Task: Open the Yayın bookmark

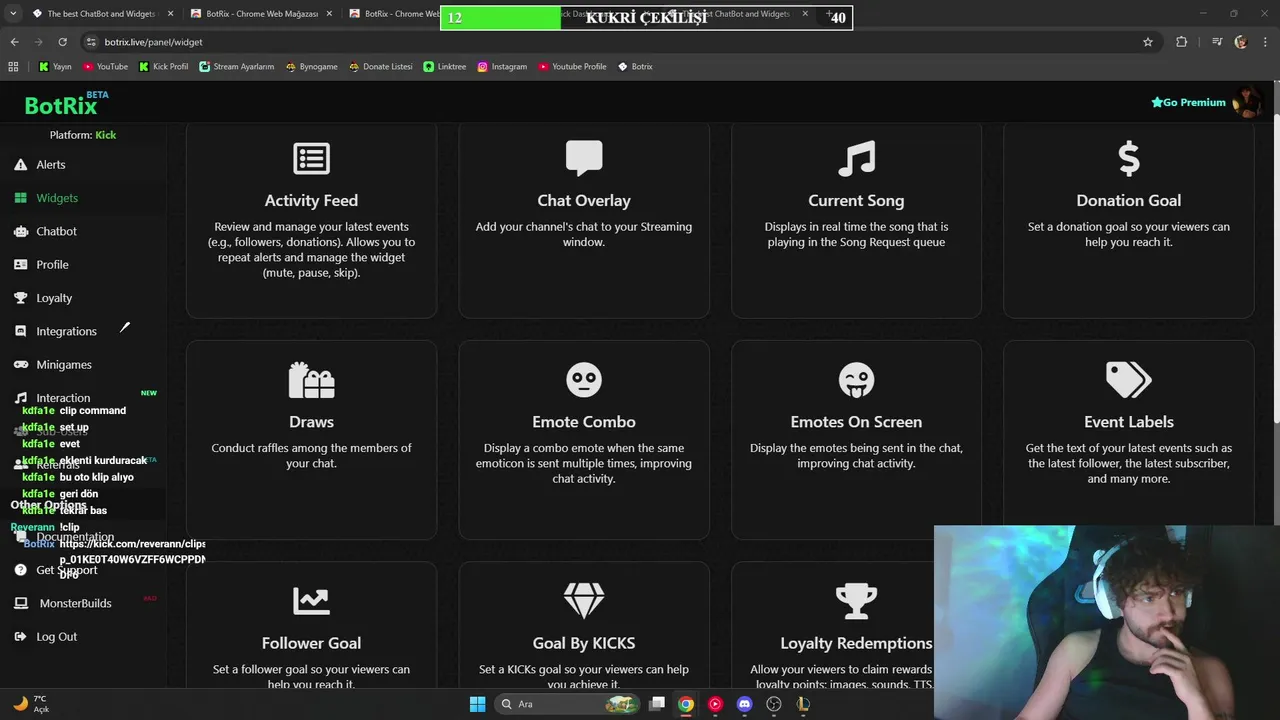Action: [55, 67]
